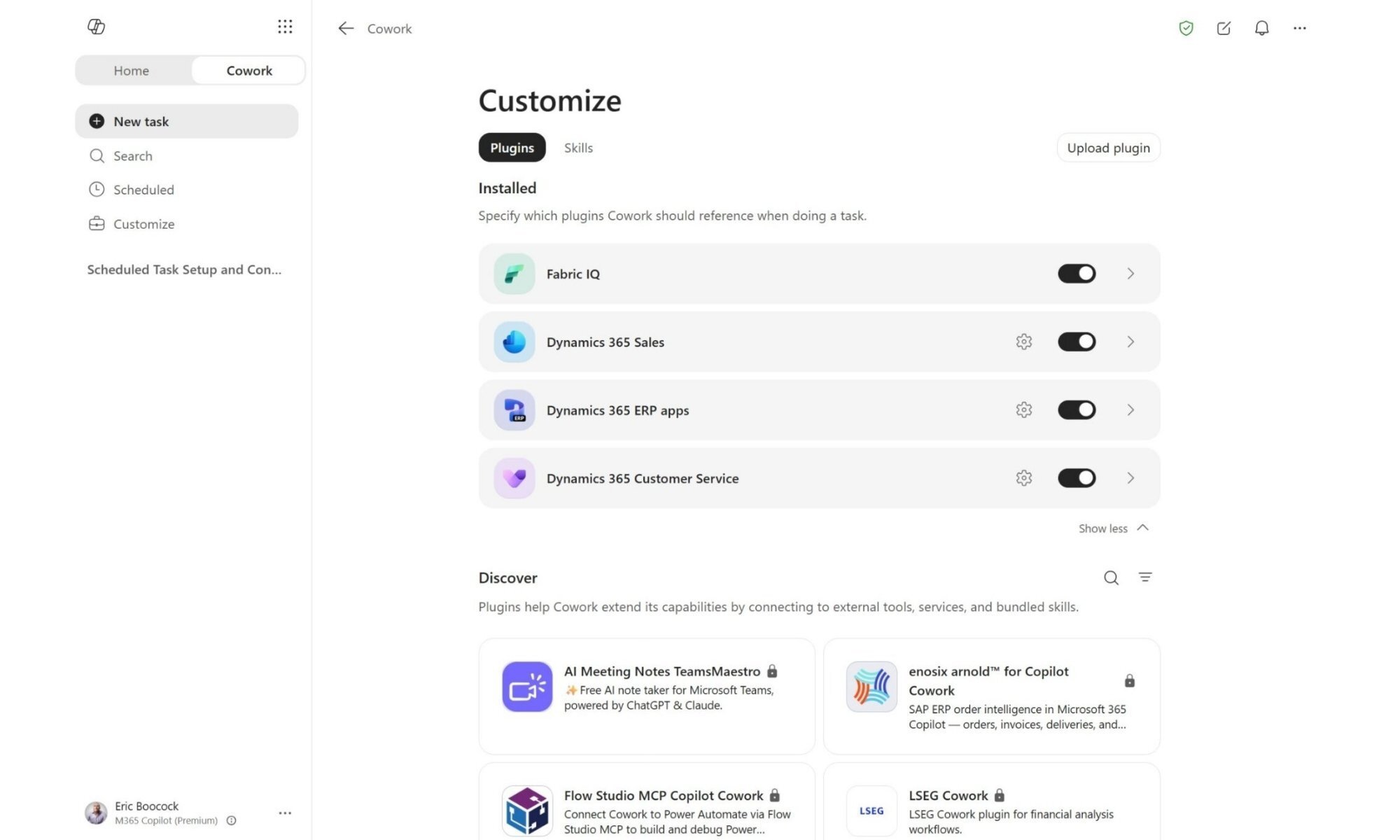Viewport: 1400px width, 840px height.
Task: Click the Flow Studio MCP cube icon
Action: 527,811
